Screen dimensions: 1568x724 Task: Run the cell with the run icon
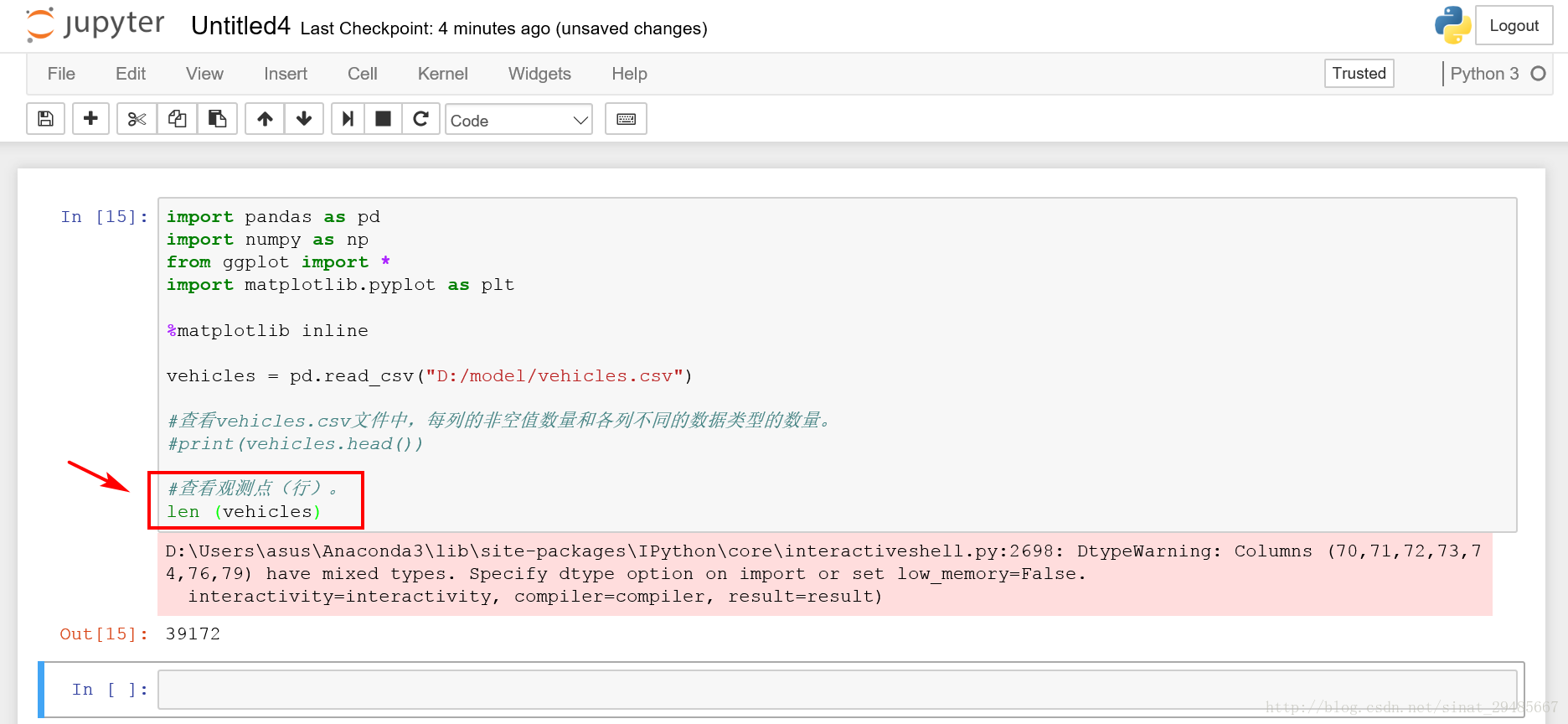[348, 119]
